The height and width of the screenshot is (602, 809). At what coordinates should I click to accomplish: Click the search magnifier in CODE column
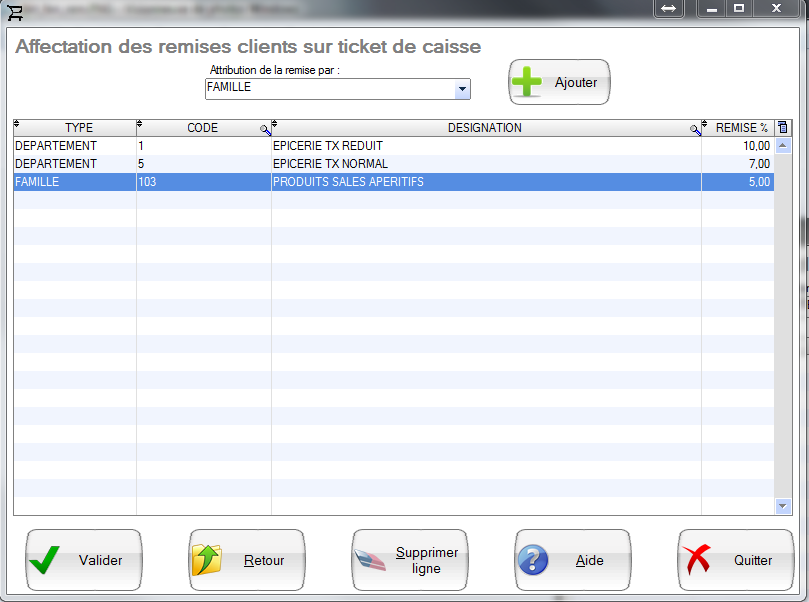point(265,129)
